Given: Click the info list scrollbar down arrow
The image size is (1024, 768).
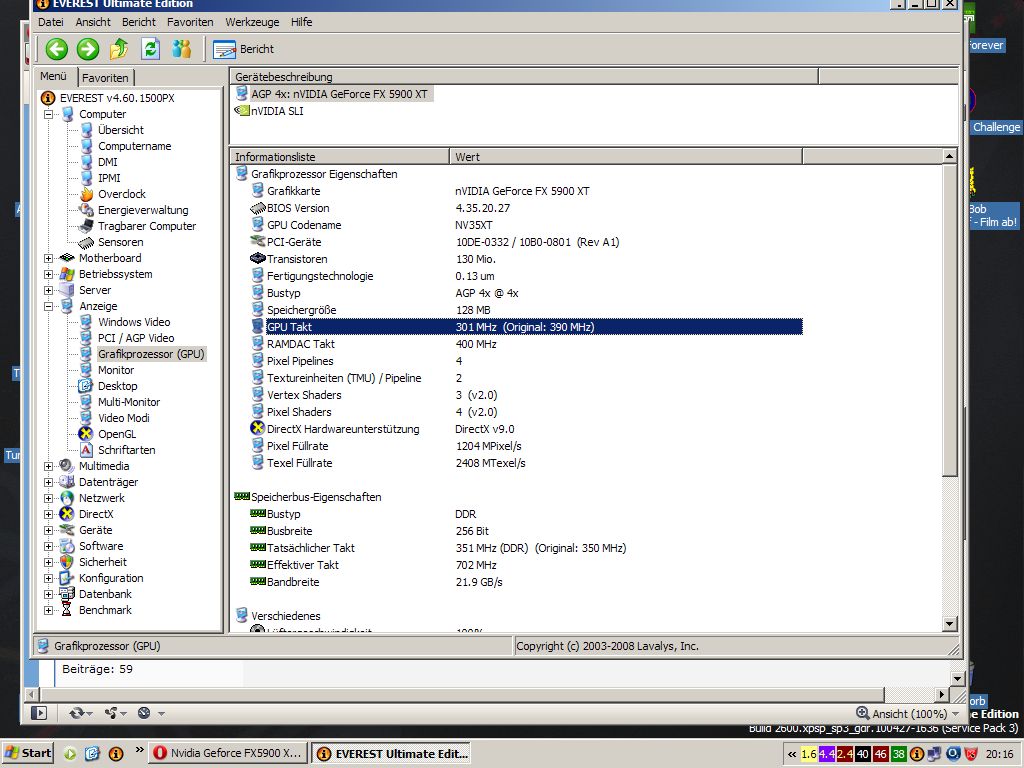Looking at the screenshot, I should tap(950, 624).
